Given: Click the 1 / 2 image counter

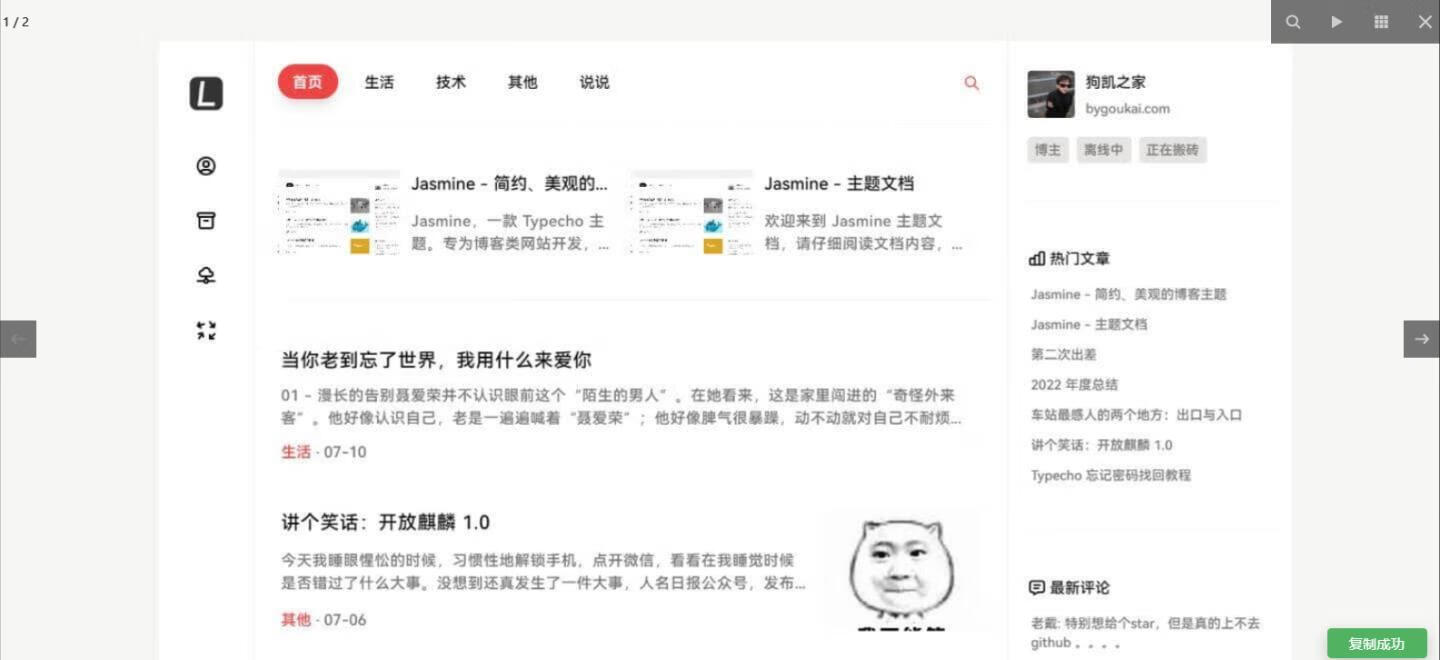Looking at the screenshot, I should tap(16, 22).
